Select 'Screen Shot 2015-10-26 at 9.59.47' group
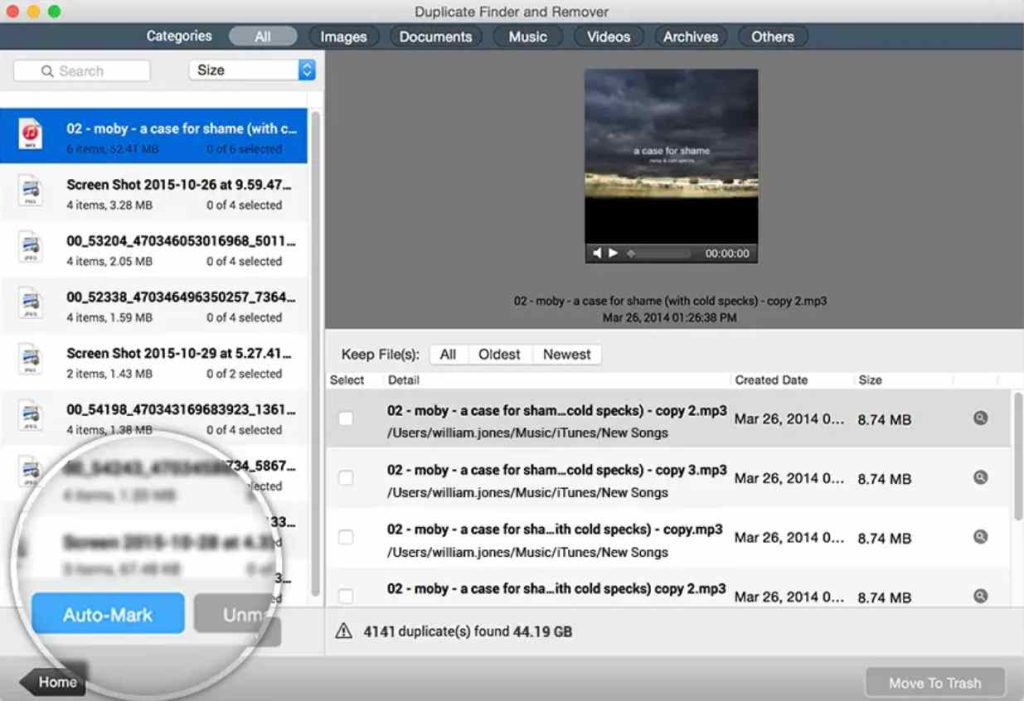 tap(154, 193)
